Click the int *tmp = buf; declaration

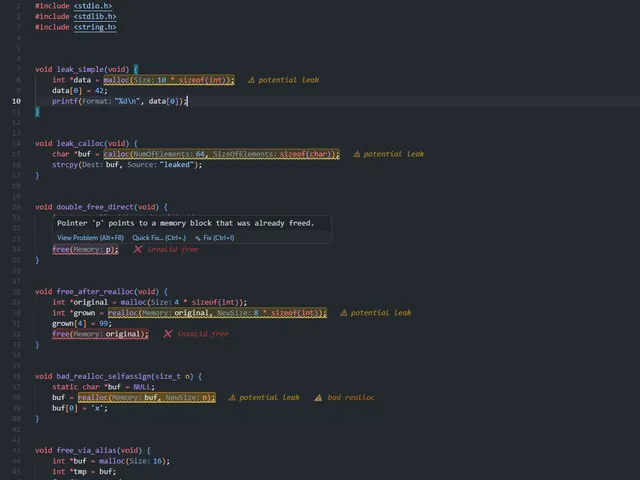coord(84,471)
